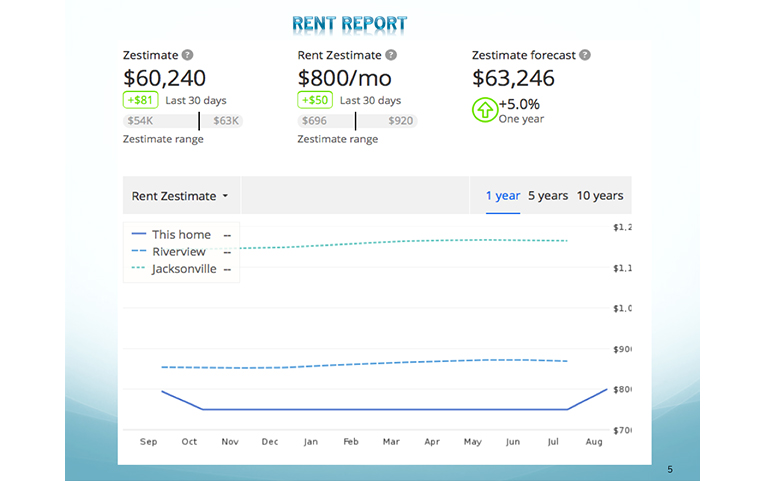Viewport: 770px width, 481px height.
Task: Select the 5 years time range tab
Action: coord(548,196)
